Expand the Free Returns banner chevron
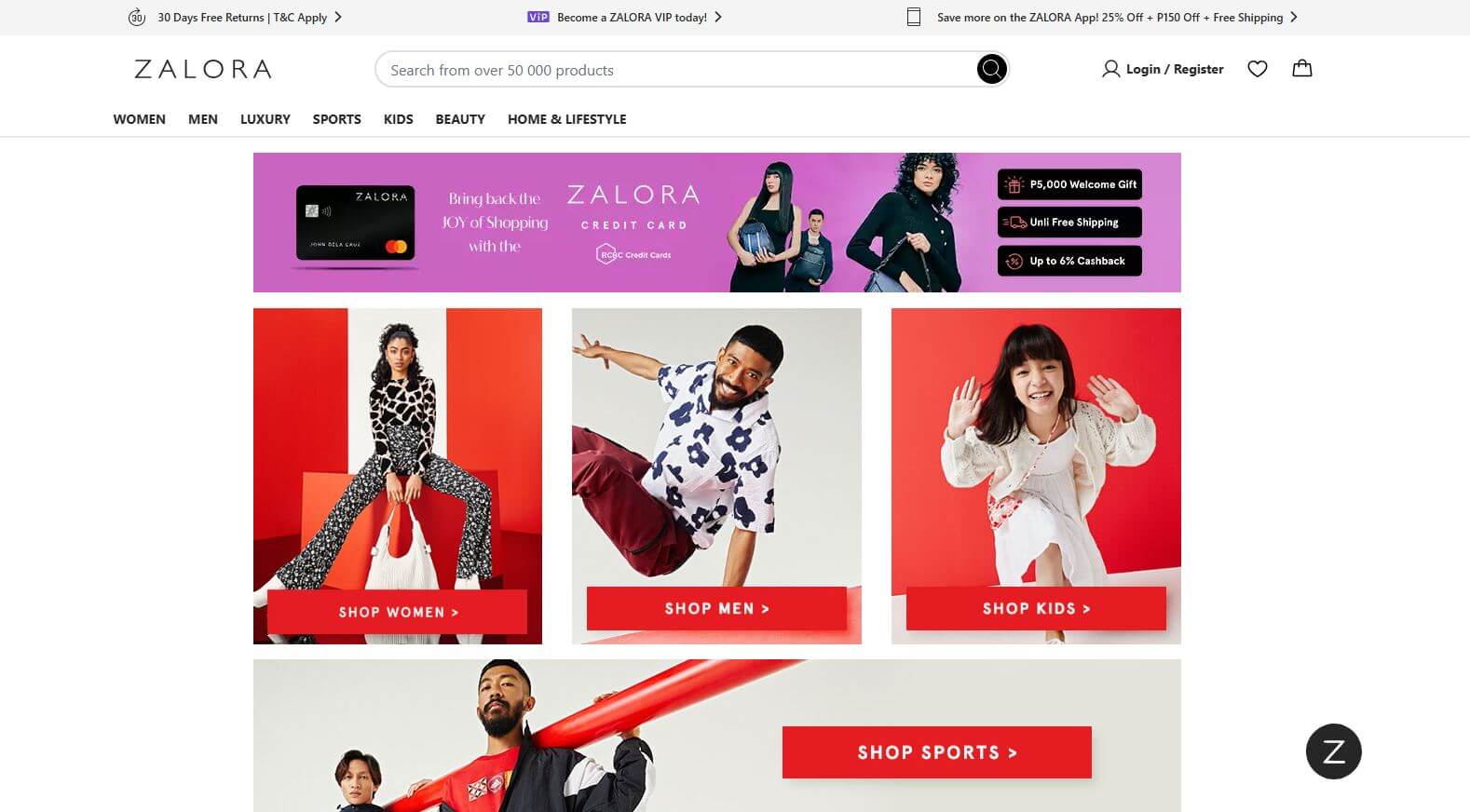The height and width of the screenshot is (812, 1470). pos(338,17)
